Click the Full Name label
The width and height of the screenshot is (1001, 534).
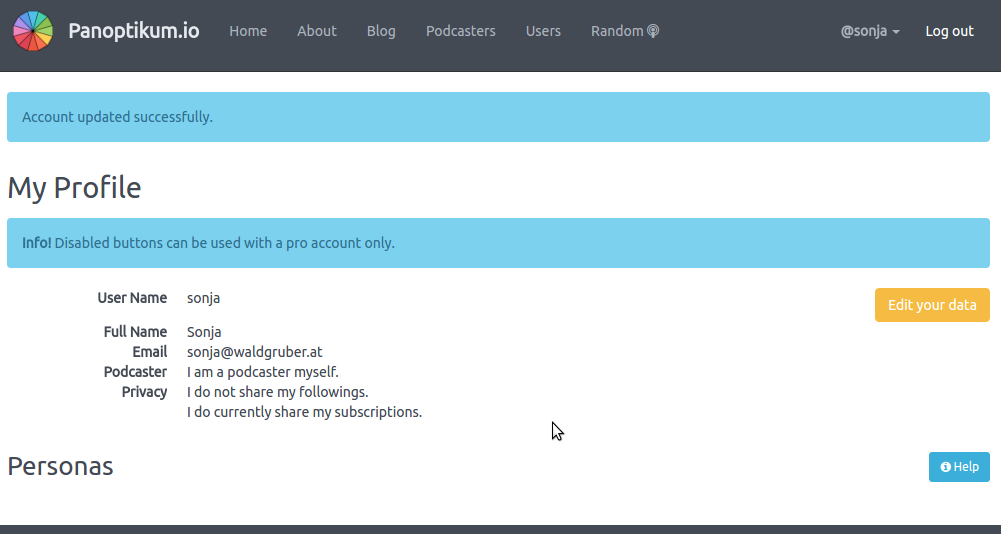point(135,332)
